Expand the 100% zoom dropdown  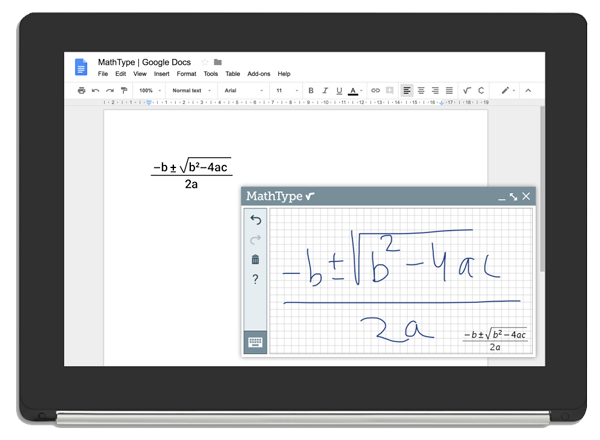pos(150,91)
